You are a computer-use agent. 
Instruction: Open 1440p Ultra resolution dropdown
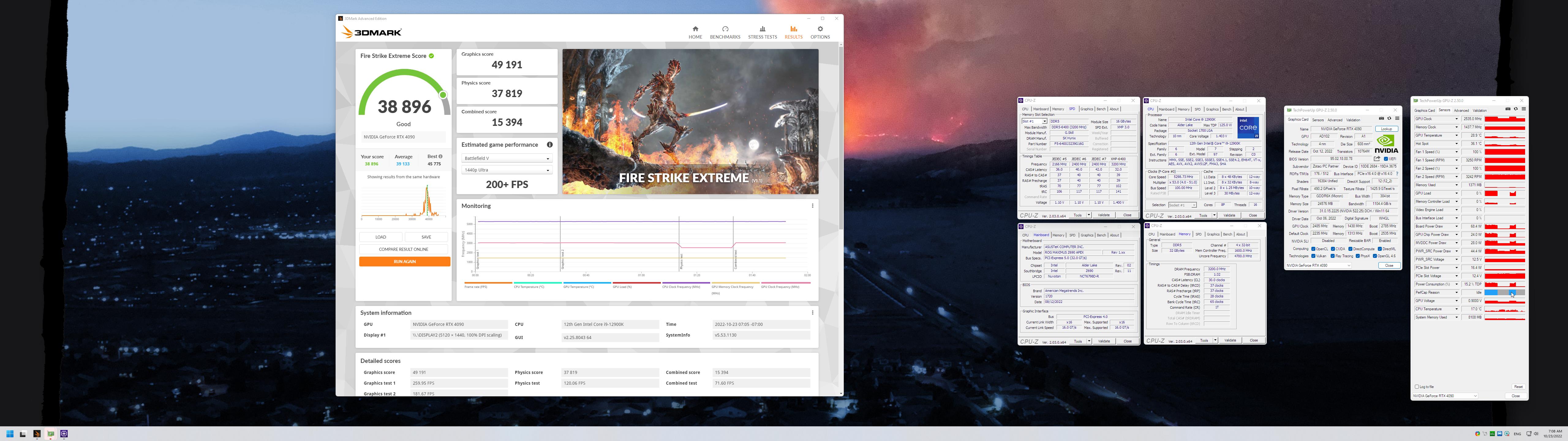click(507, 170)
